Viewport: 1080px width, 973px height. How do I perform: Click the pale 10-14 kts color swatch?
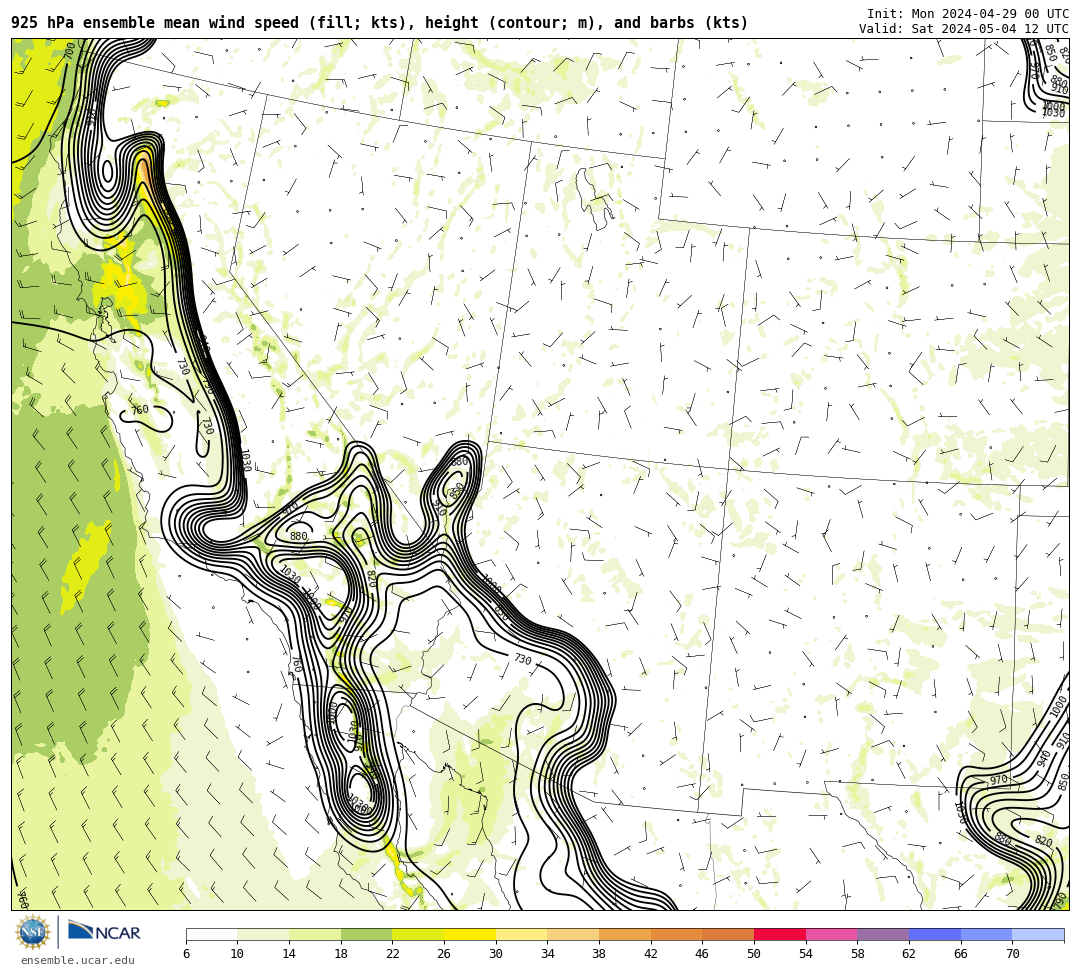(263, 934)
